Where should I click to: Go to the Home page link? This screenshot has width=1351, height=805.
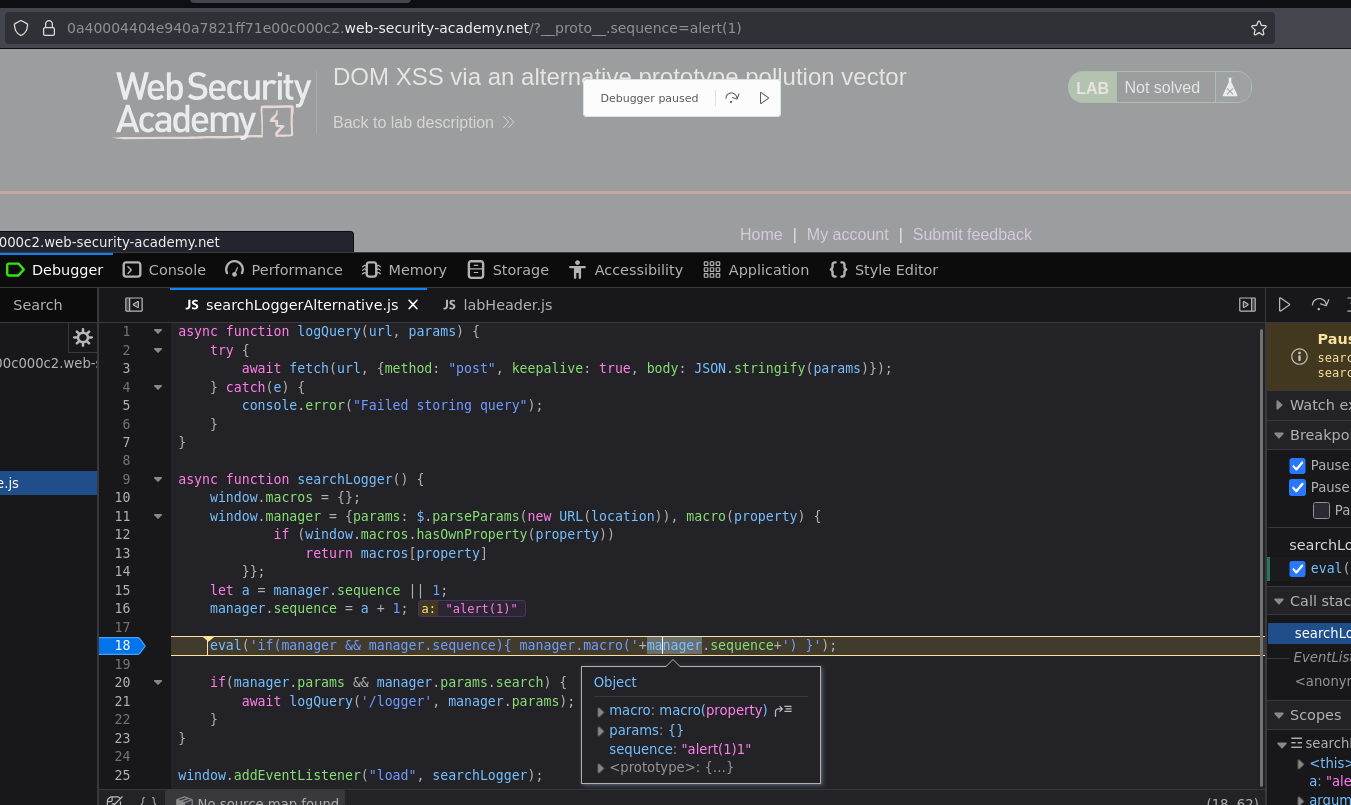tap(761, 234)
